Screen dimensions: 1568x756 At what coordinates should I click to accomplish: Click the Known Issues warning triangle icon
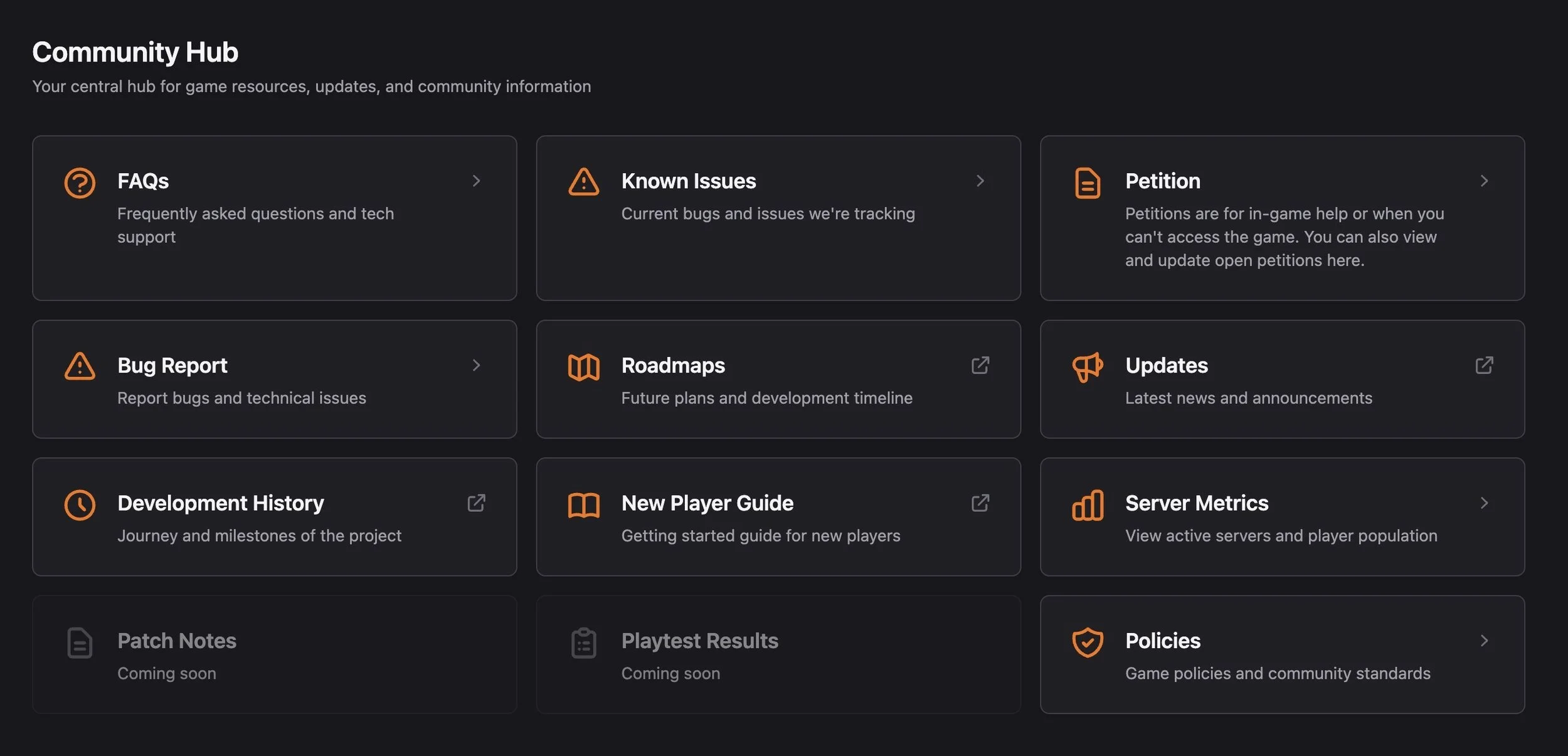pyautogui.click(x=584, y=182)
